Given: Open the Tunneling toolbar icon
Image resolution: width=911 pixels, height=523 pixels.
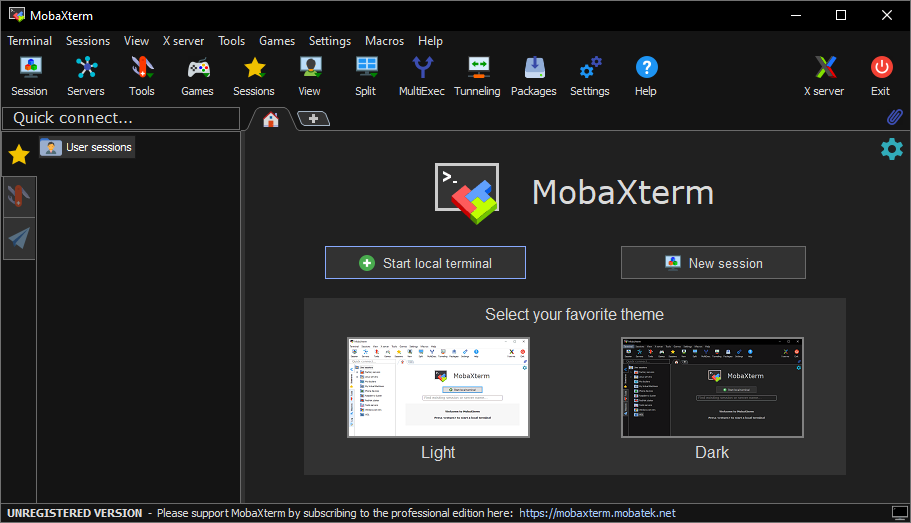Looking at the screenshot, I should pyautogui.click(x=478, y=68).
